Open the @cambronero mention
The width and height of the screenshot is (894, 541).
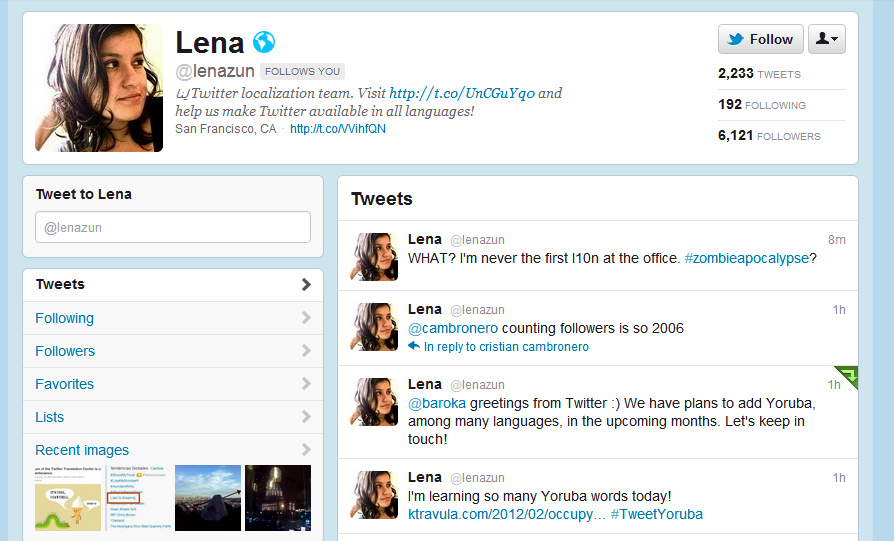click(453, 328)
